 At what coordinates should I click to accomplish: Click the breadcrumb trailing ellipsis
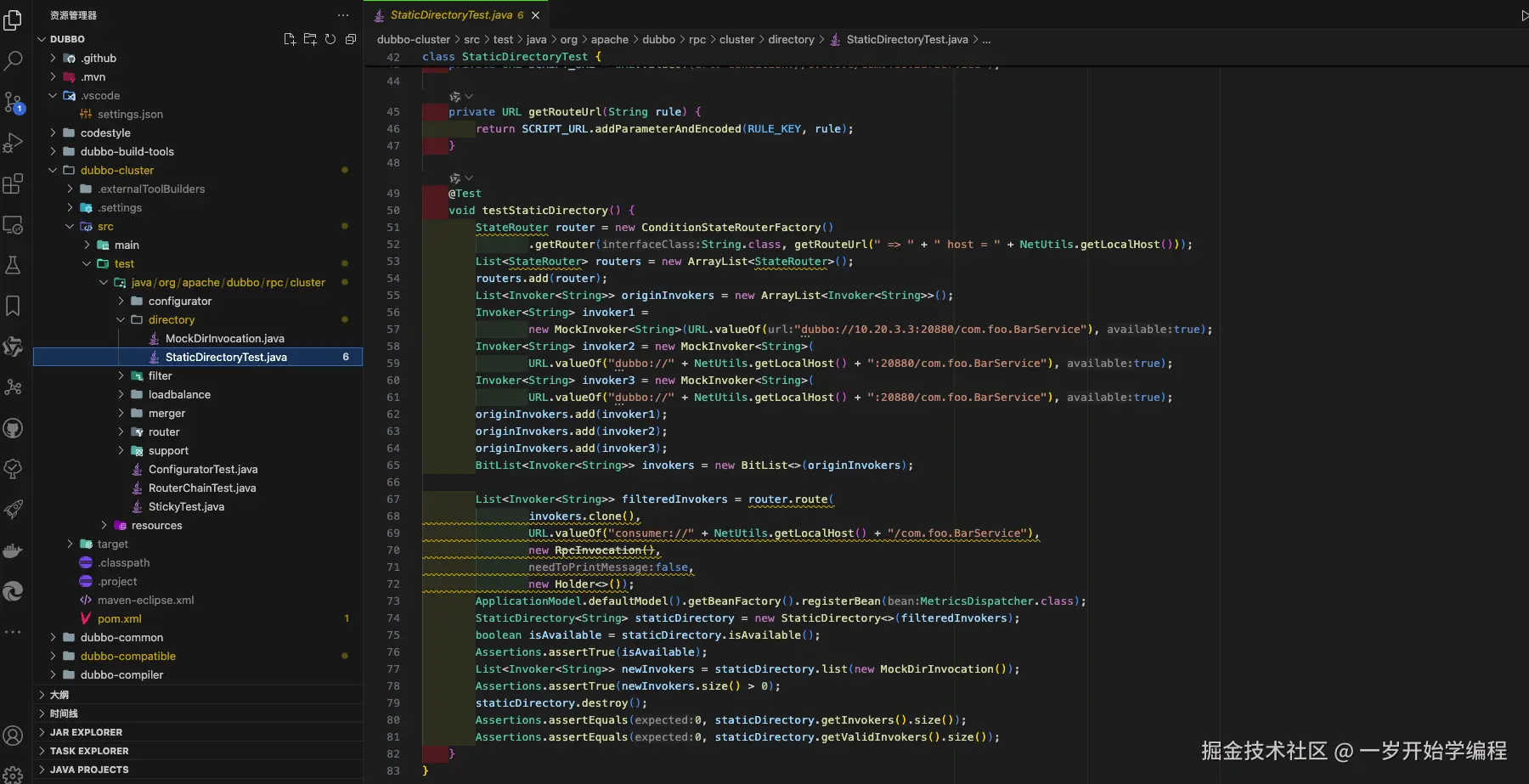pos(986,39)
